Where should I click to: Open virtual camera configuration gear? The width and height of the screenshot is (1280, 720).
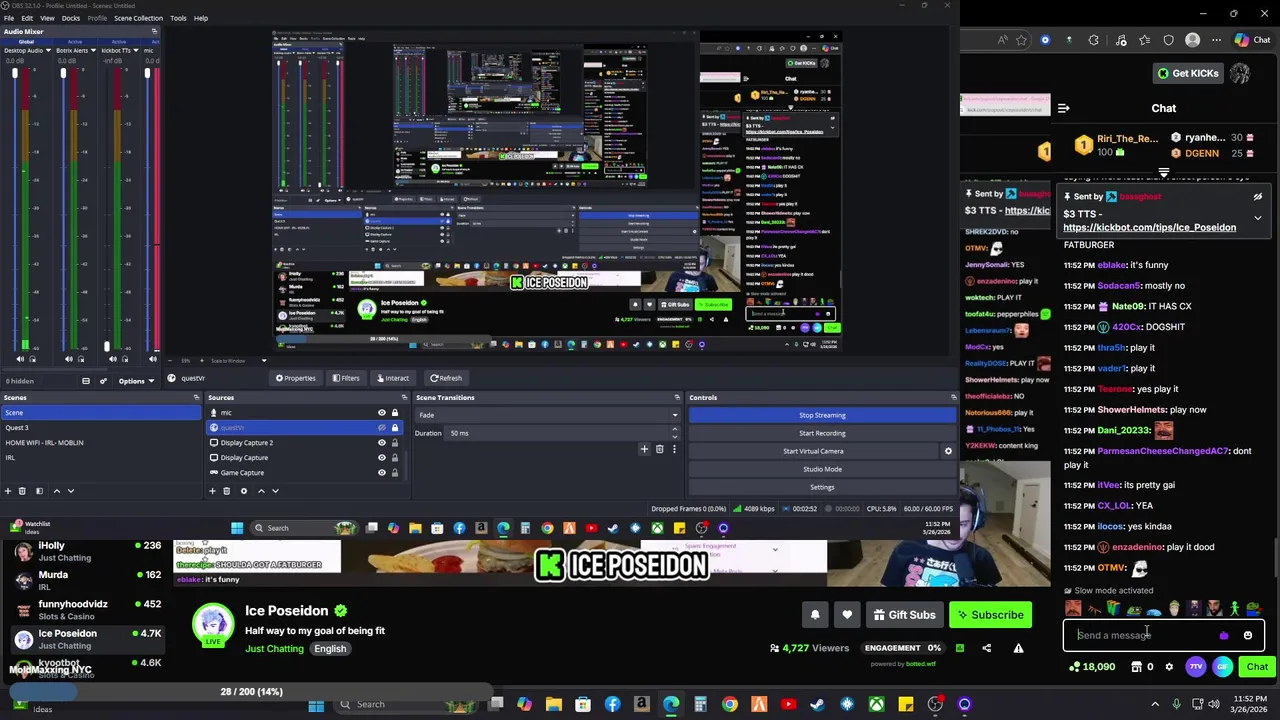[x=948, y=451]
